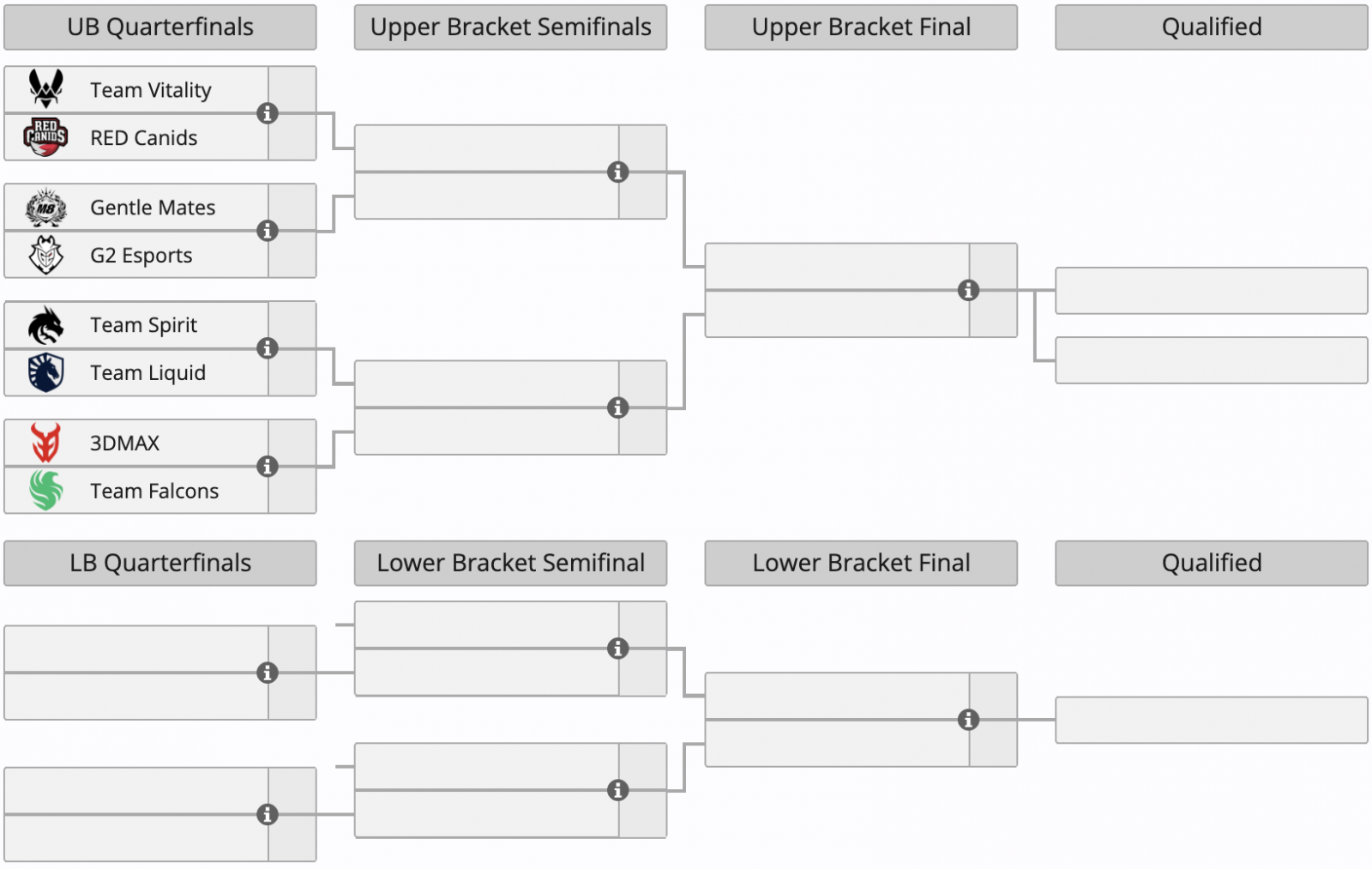Click the LB Quarterfinals header
The image size is (1372, 869).
pyautogui.click(x=160, y=563)
